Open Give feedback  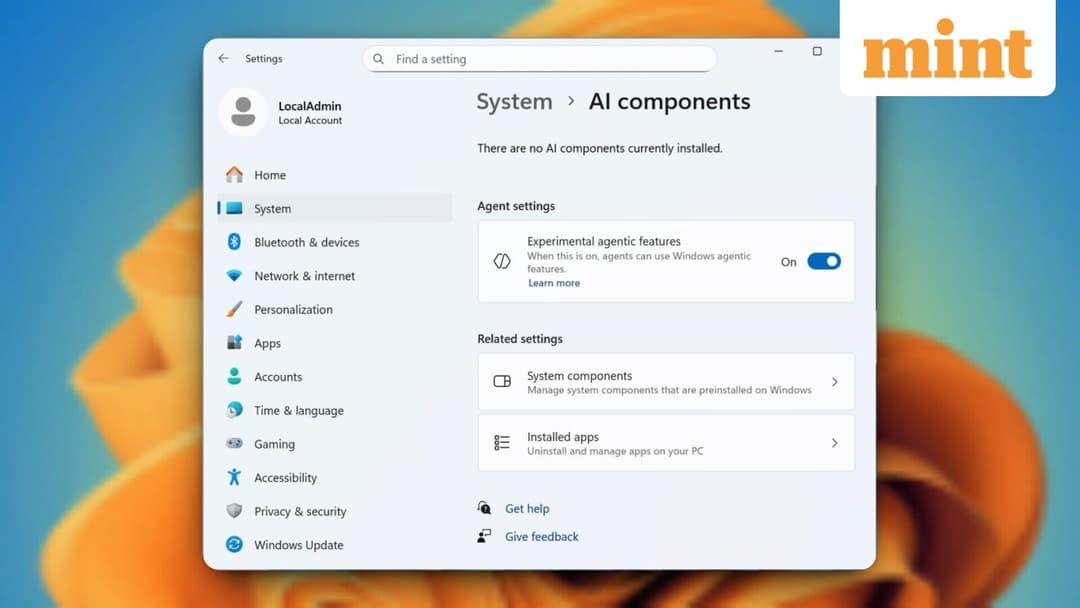click(x=541, y=536)
